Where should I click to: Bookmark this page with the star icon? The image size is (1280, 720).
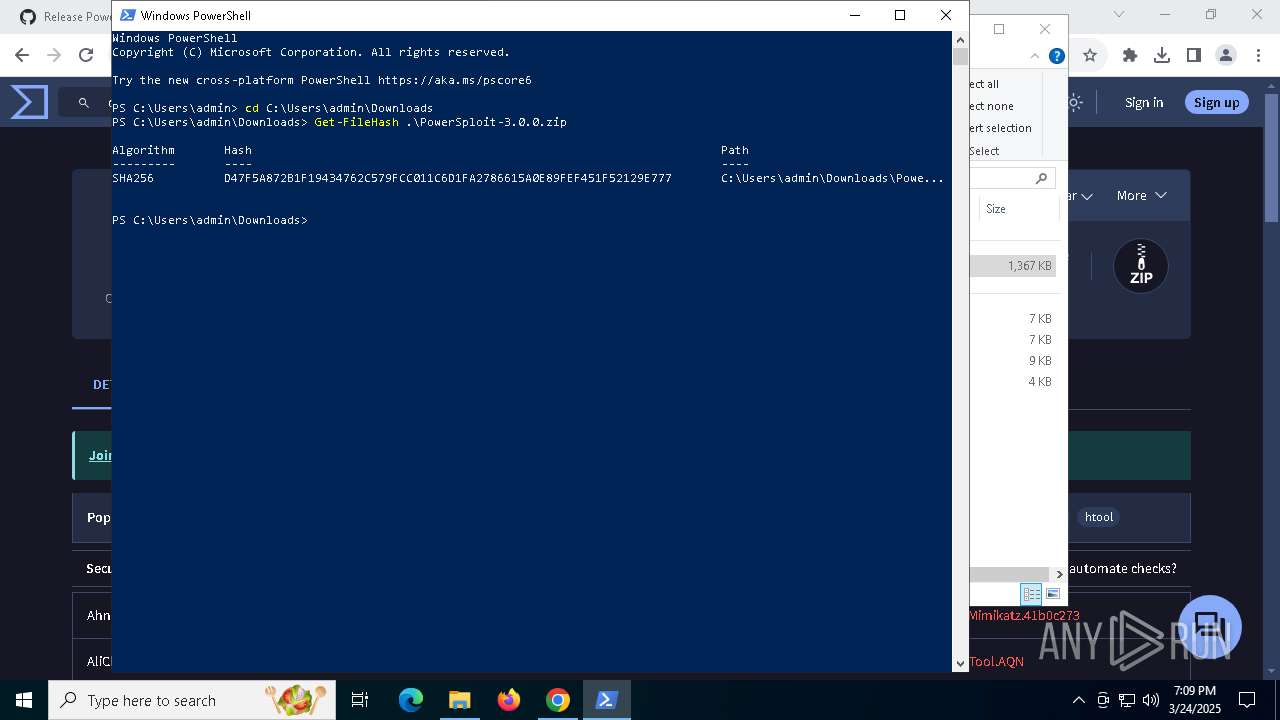point(1090,56)
